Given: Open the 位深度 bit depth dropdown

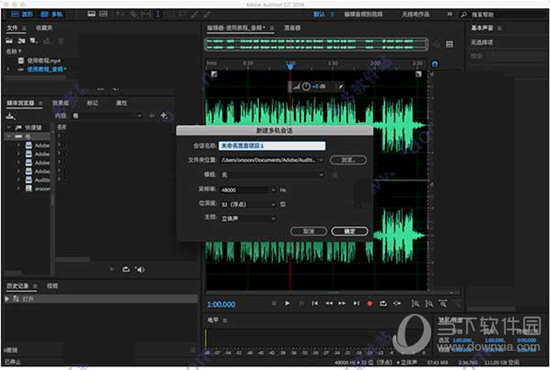Looking at the screenshot, I should pos(248,204).
